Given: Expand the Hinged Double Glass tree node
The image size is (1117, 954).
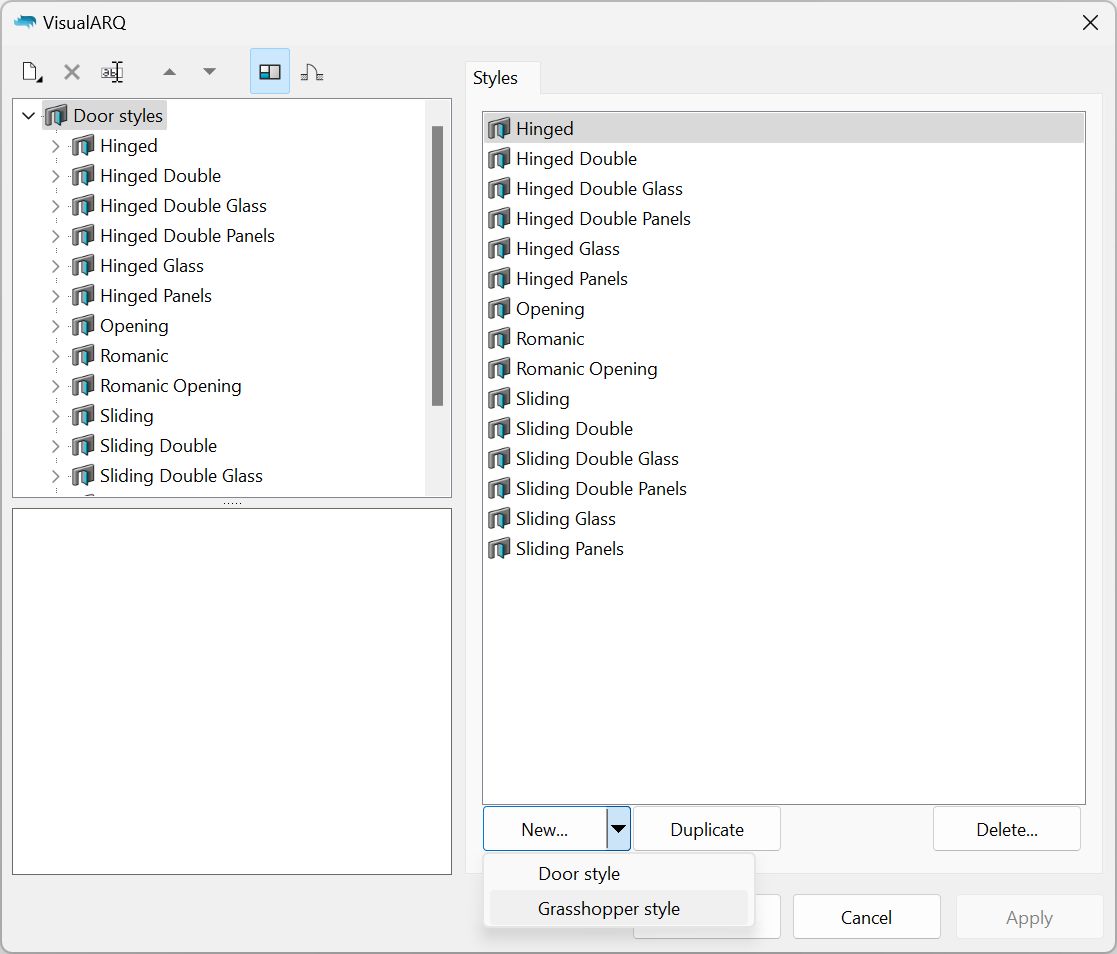Looking at the screenshot, I should (x=56, y=206).
